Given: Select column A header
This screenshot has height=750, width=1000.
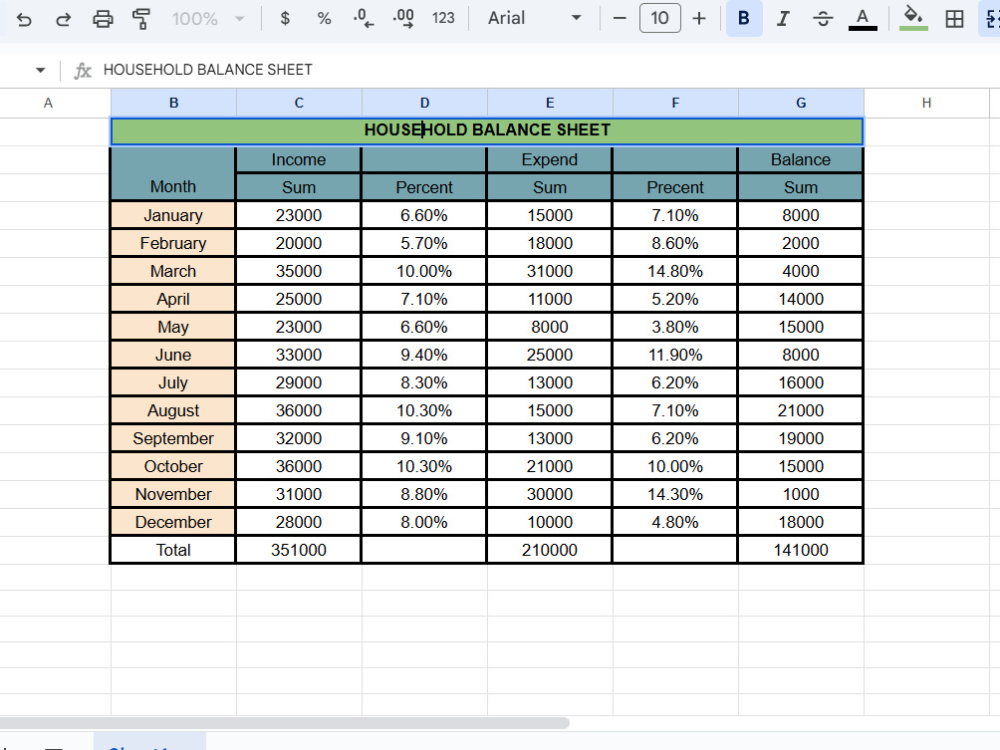Looking at the screenshot, I should click(x=48, y=103).
